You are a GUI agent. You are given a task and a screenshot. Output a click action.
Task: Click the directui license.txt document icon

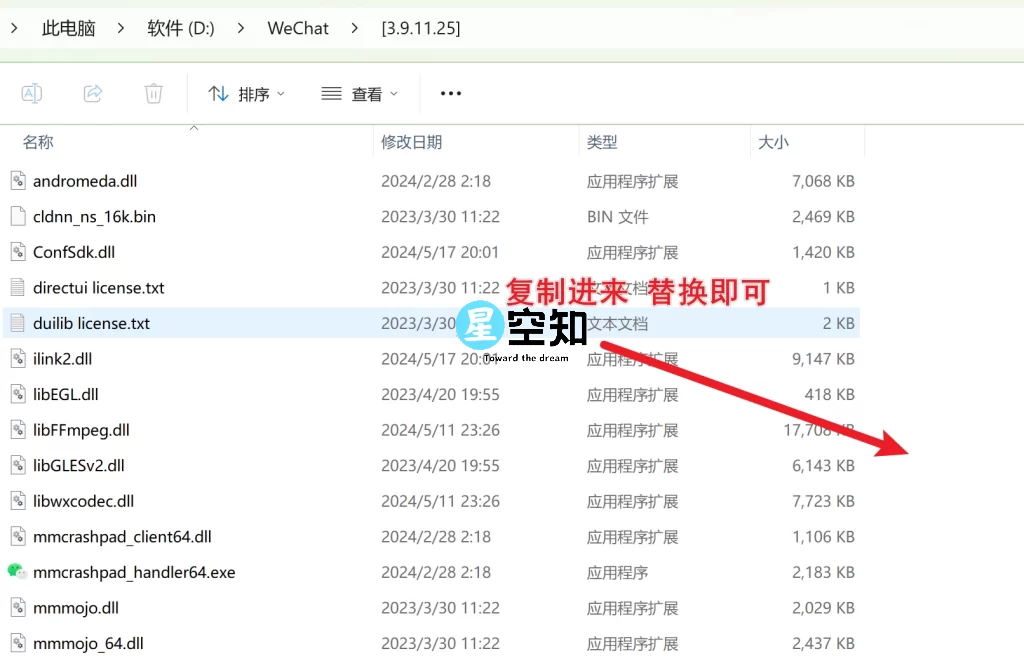click(x=17, y=288)
